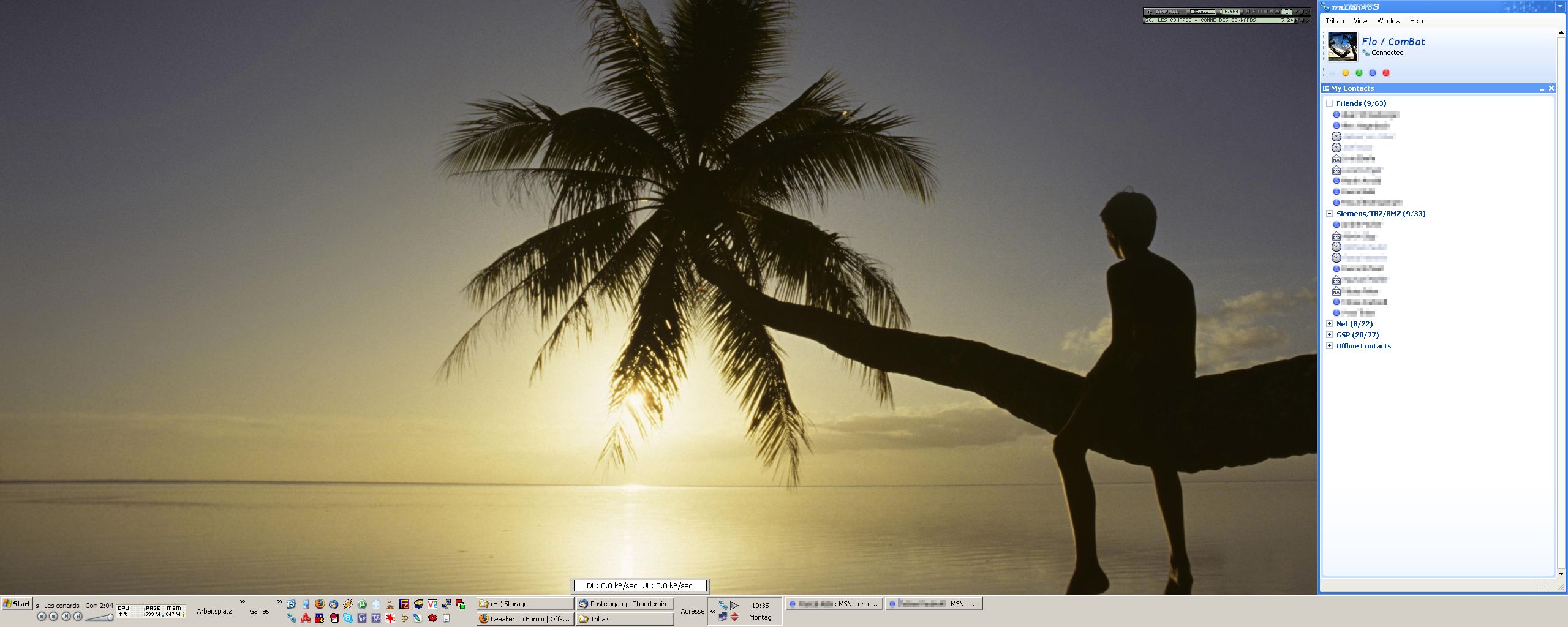Click the Flo / ComBat avatar picture
Screen dimensions: 1568x627
click(1342, 47)
